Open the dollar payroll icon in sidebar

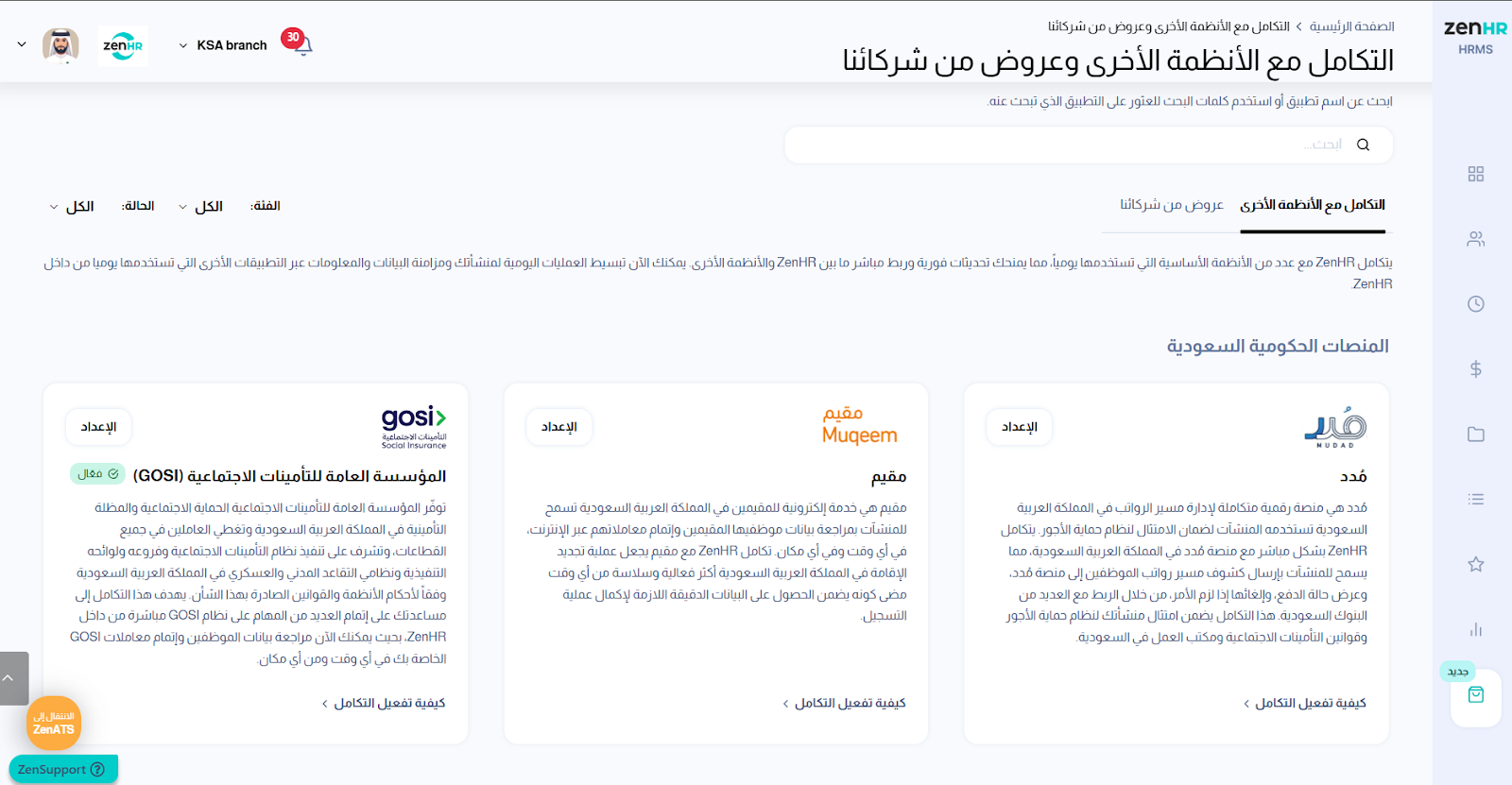pos(1475,369)
